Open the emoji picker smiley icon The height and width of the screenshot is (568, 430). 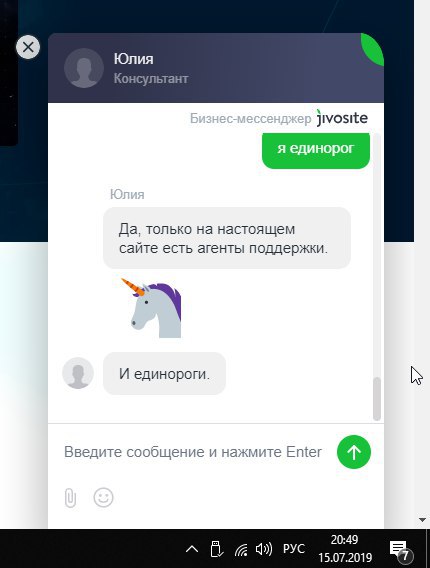tap(104, 497)
